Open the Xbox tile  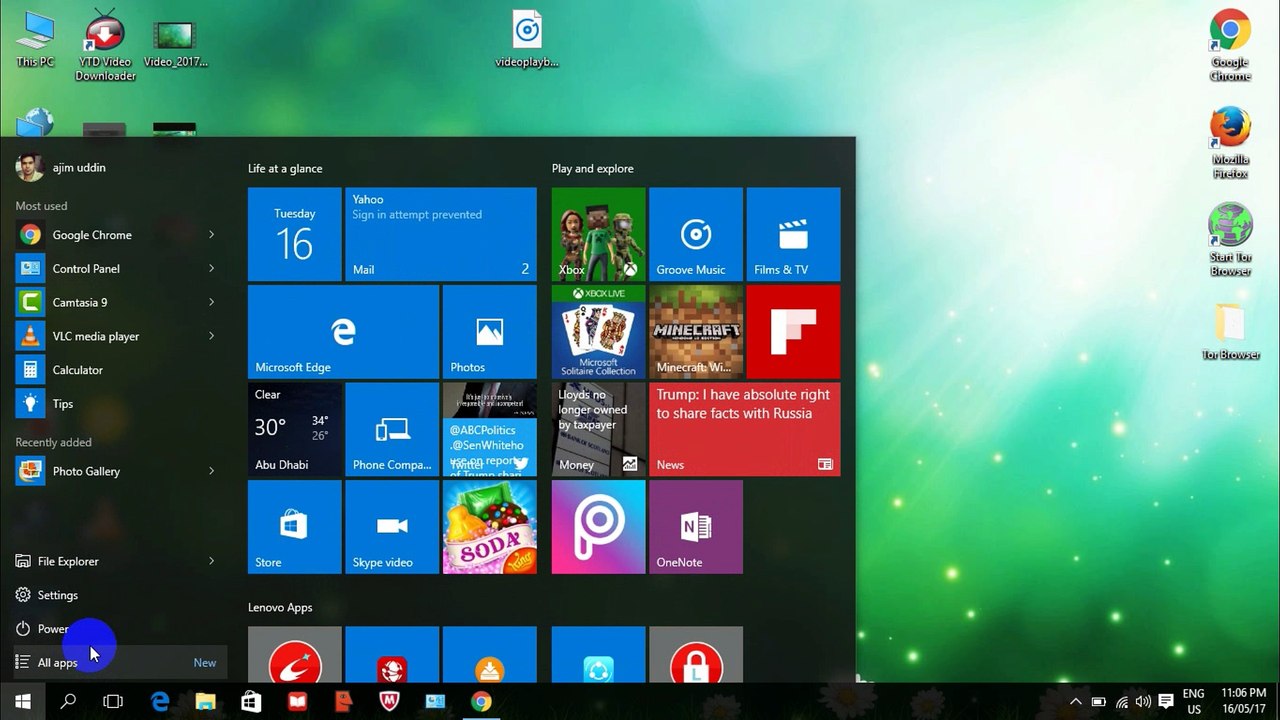click(x=598, y=234)
